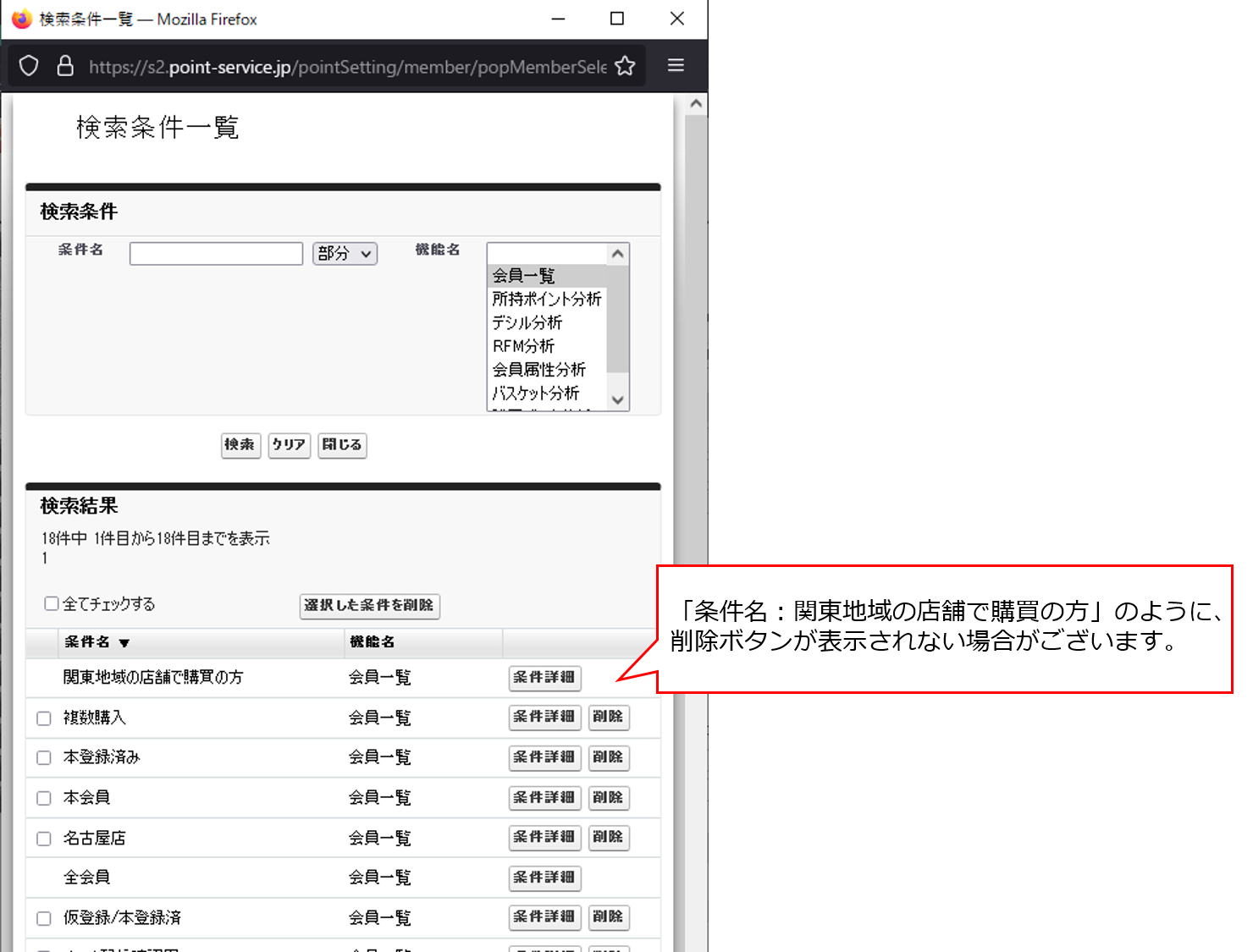Bookmark this page with the star icon
Viewport: 1253px width, 952px height.
(x=625, y=66)
